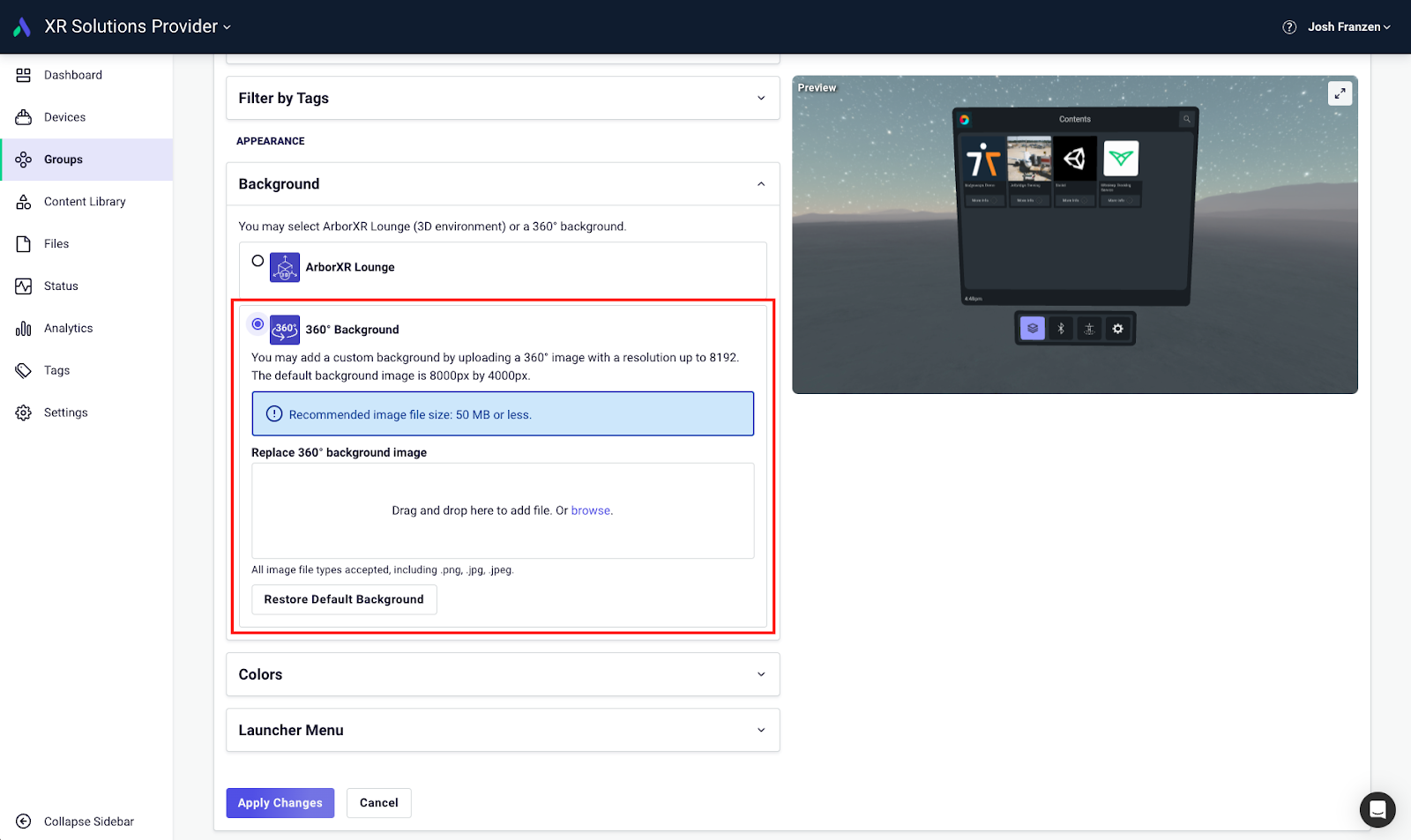Image resolution: width=1411 pixels, height=840 pixels.
Task: Expand the preview to fullscreen
Action: click(1340, 93)
